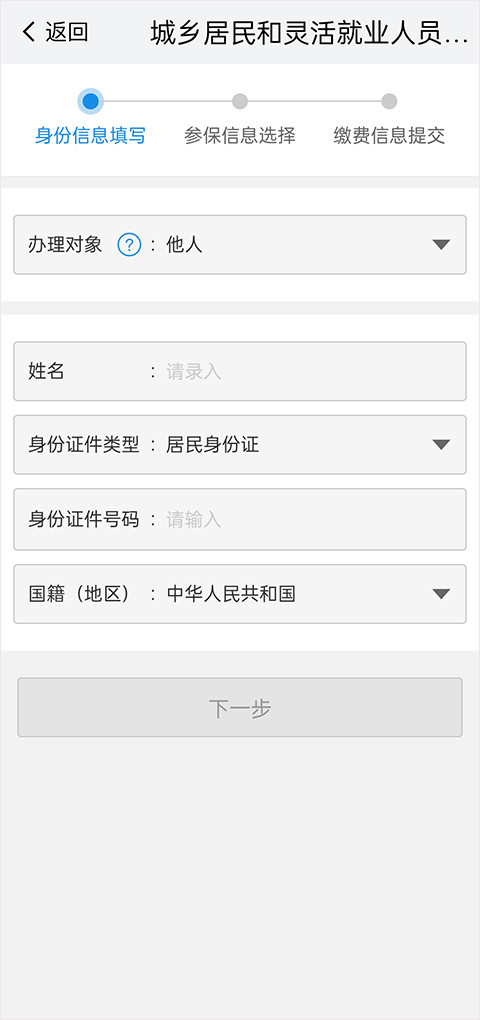480x1020 pixels.
Task: Focus the 姓名 input field
Action: click(x=240, y=371)
